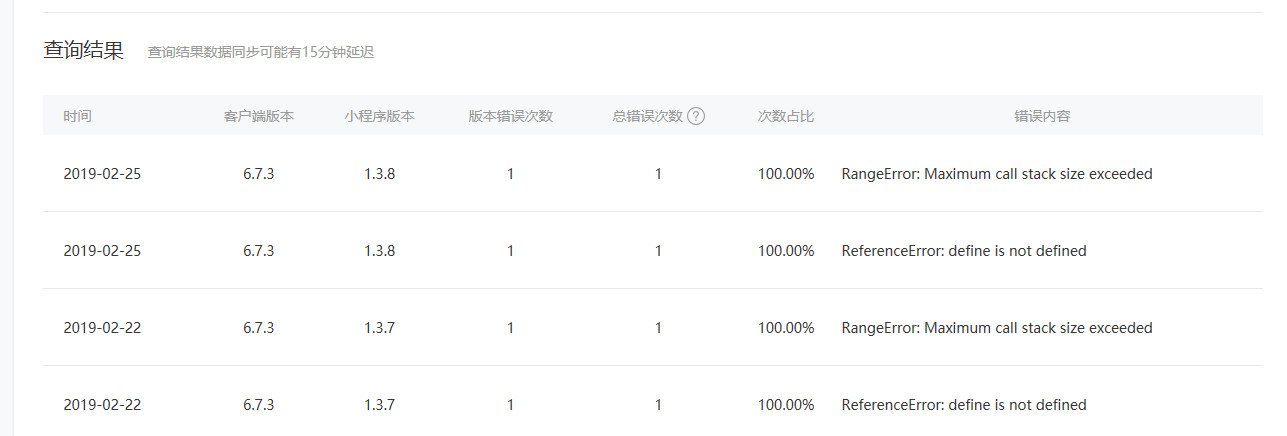1287x436 pixels.
Task: Click the first 2019-02-25 date cell
Action: (x=102, y=174)
